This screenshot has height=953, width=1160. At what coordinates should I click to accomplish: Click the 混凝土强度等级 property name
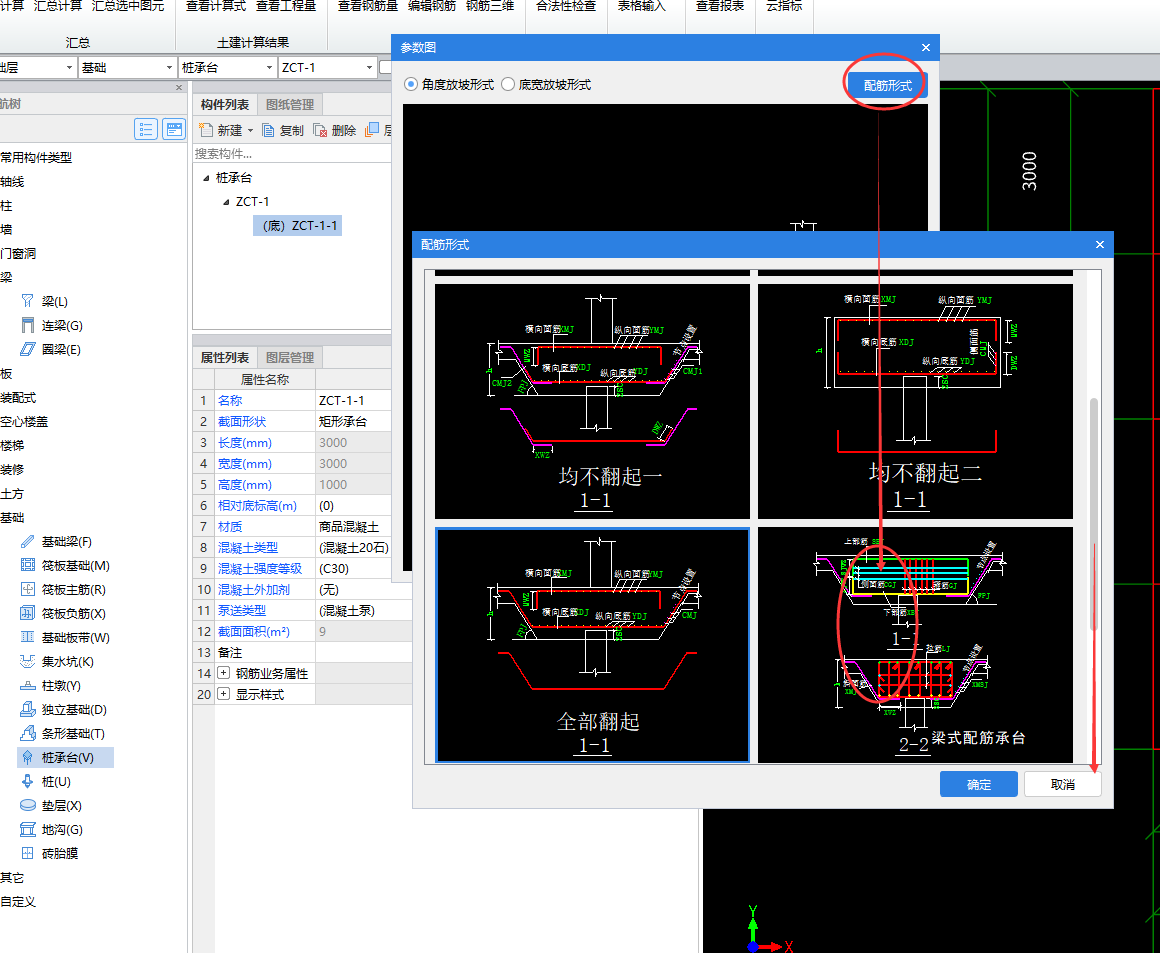[x=260, y=568]
